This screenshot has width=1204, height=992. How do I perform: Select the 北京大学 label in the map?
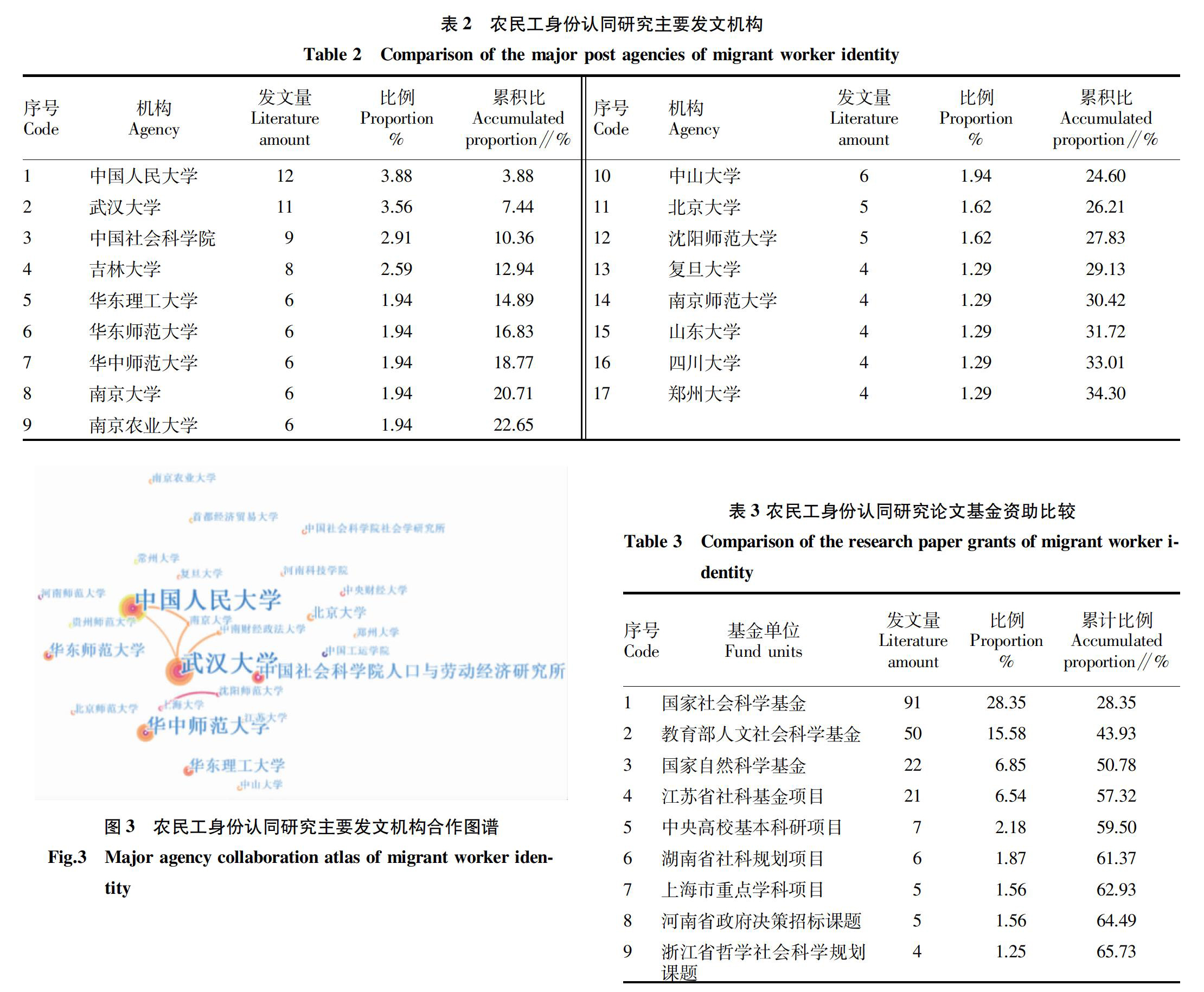coord(340,612)
